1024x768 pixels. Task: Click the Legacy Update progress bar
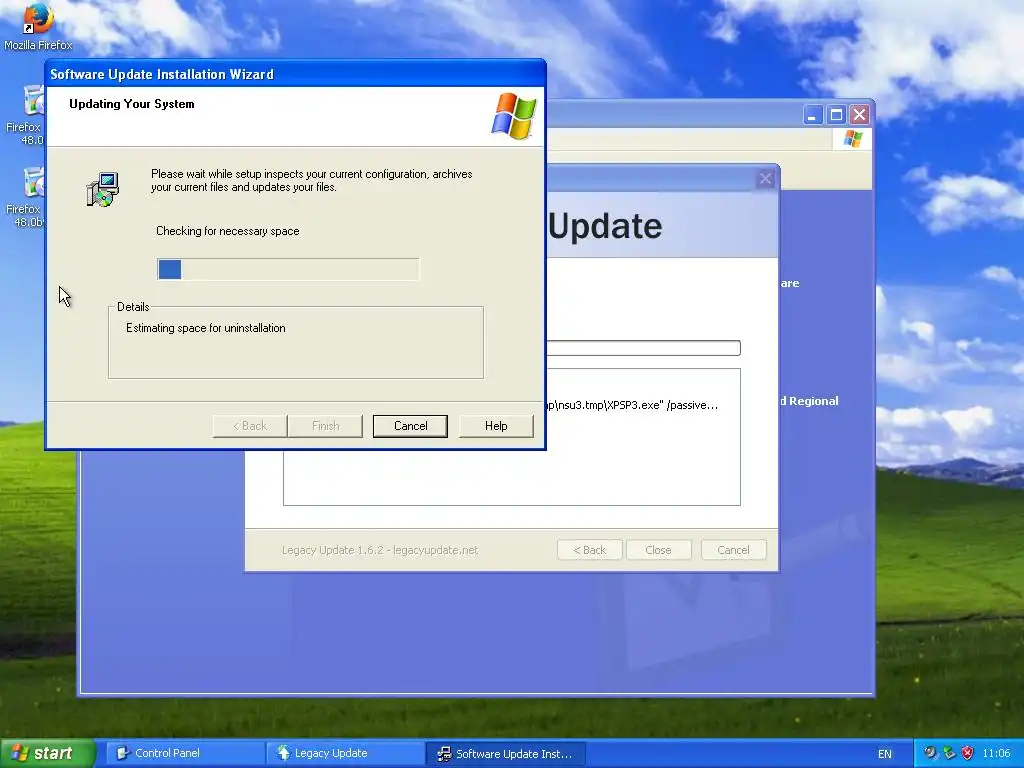click(643, 348)
